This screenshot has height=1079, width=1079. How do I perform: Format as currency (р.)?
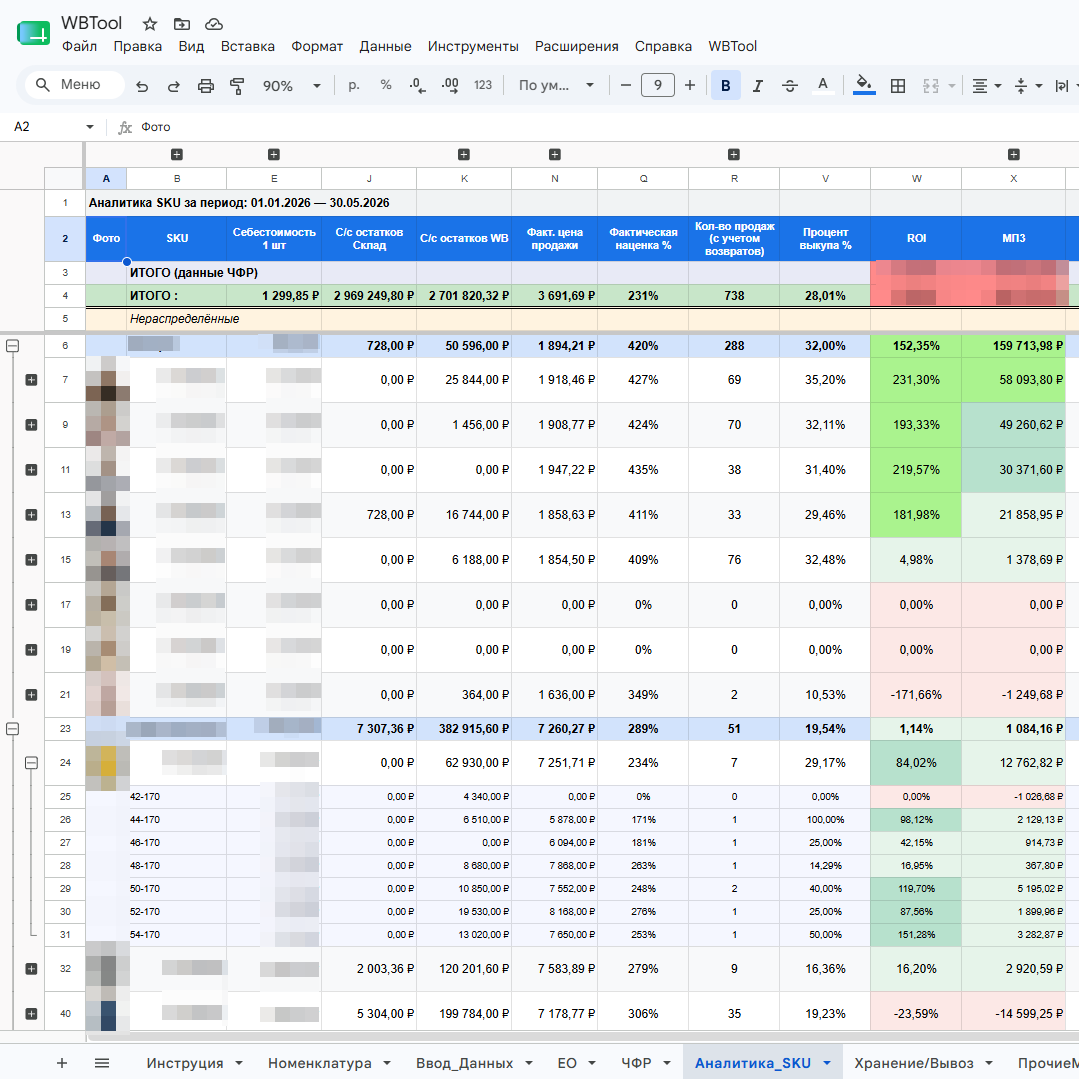click(354, 85)
